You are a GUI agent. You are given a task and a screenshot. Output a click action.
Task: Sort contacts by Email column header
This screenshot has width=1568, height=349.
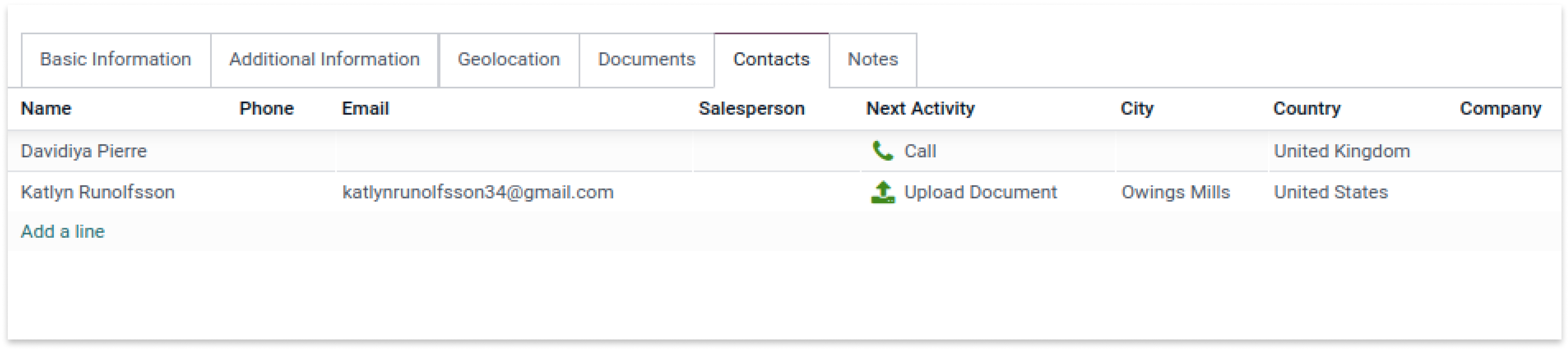pyautogui.click(x=365, y=109)
